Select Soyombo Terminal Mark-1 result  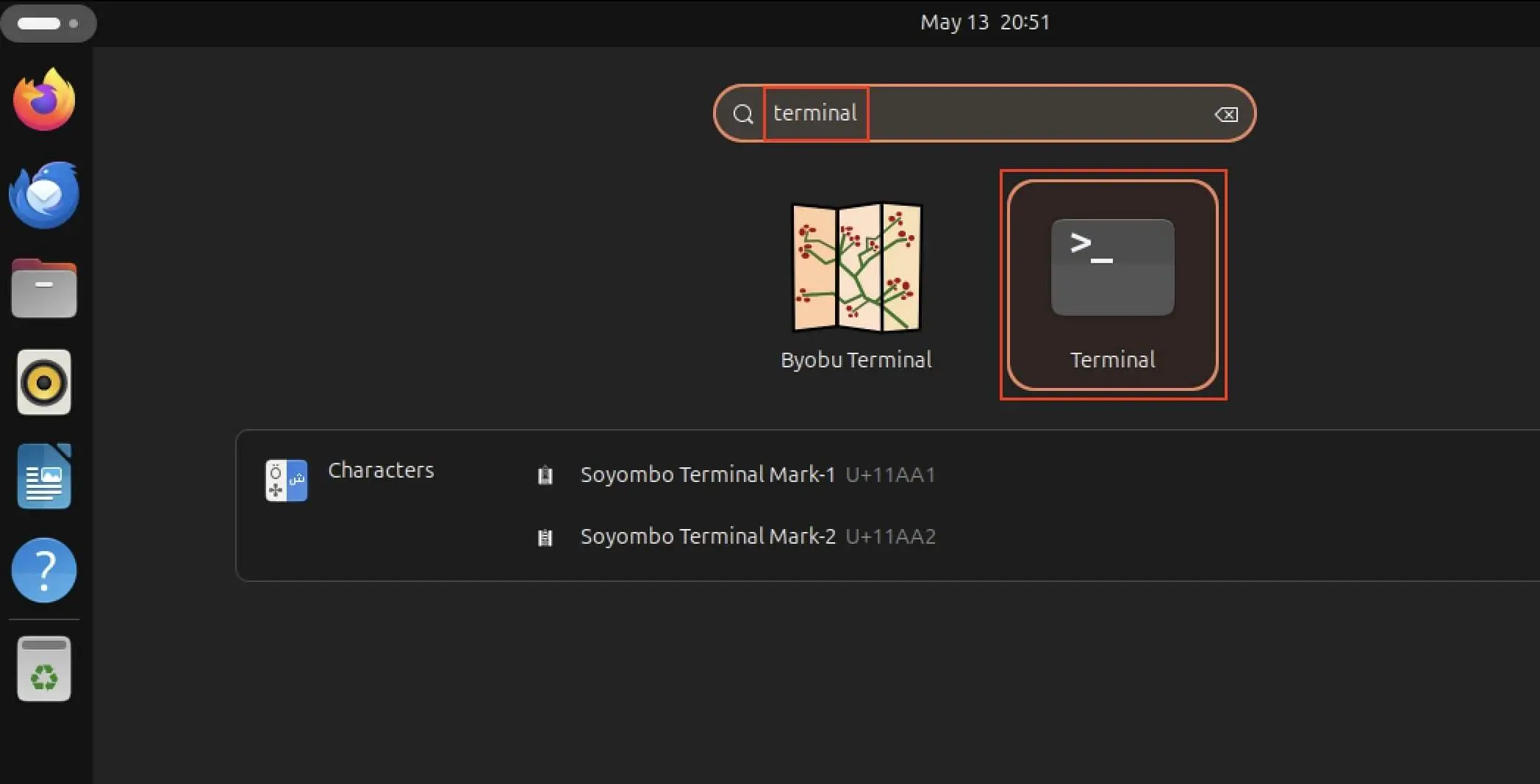pyautogui.click(x=757, y=475)
